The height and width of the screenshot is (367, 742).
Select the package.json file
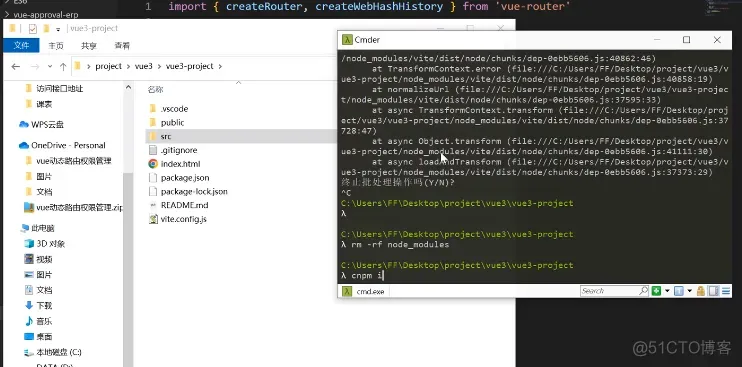point(185,178)
